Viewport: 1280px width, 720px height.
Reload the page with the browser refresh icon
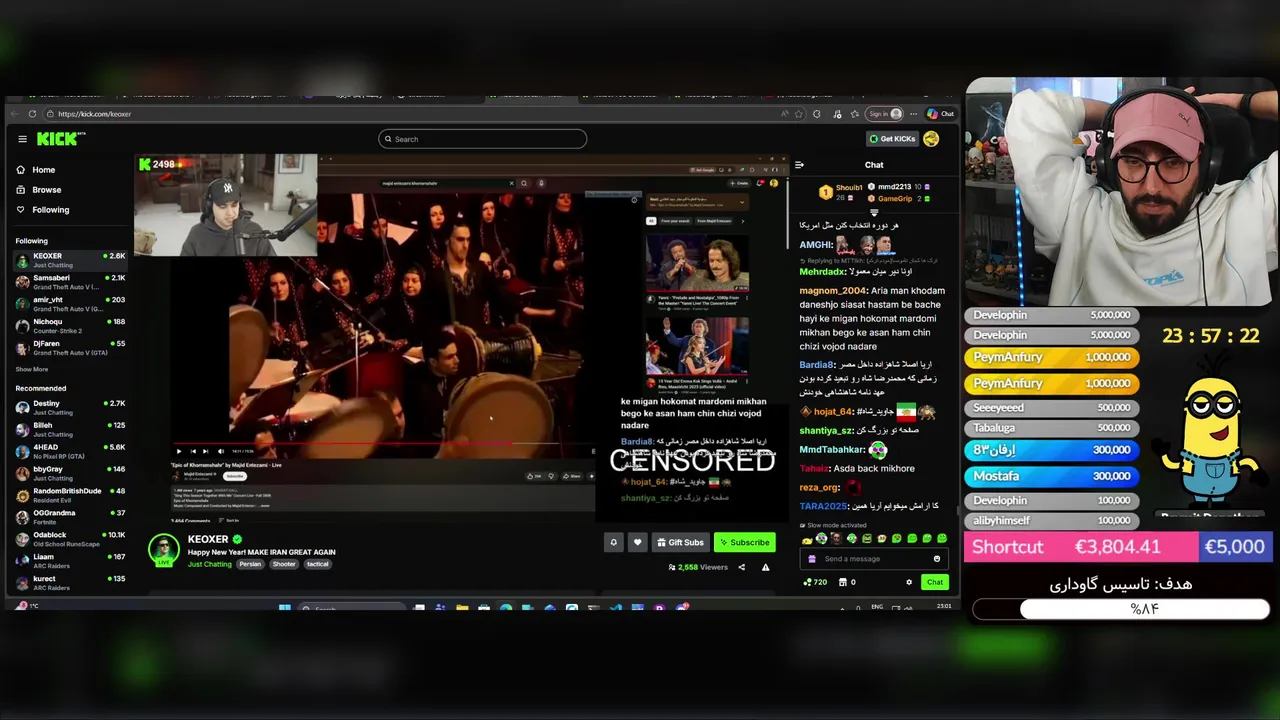(33, 114)
